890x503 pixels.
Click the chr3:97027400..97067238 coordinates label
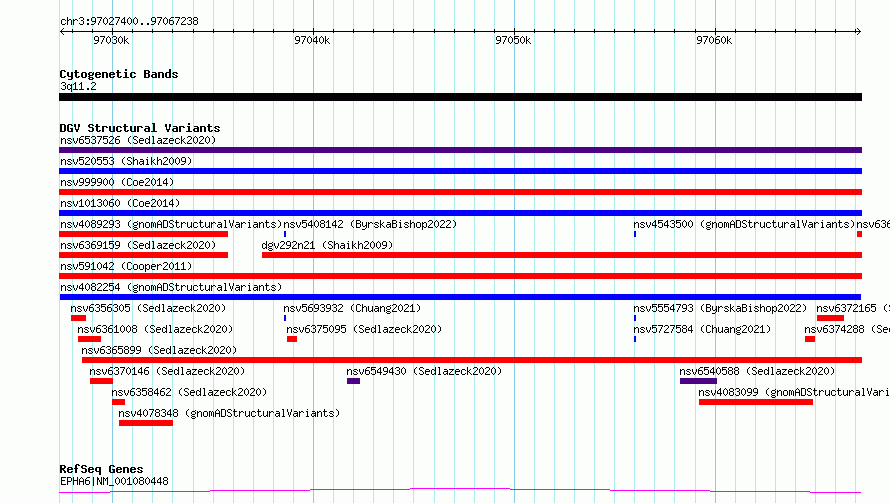click(x=129, y=21)
